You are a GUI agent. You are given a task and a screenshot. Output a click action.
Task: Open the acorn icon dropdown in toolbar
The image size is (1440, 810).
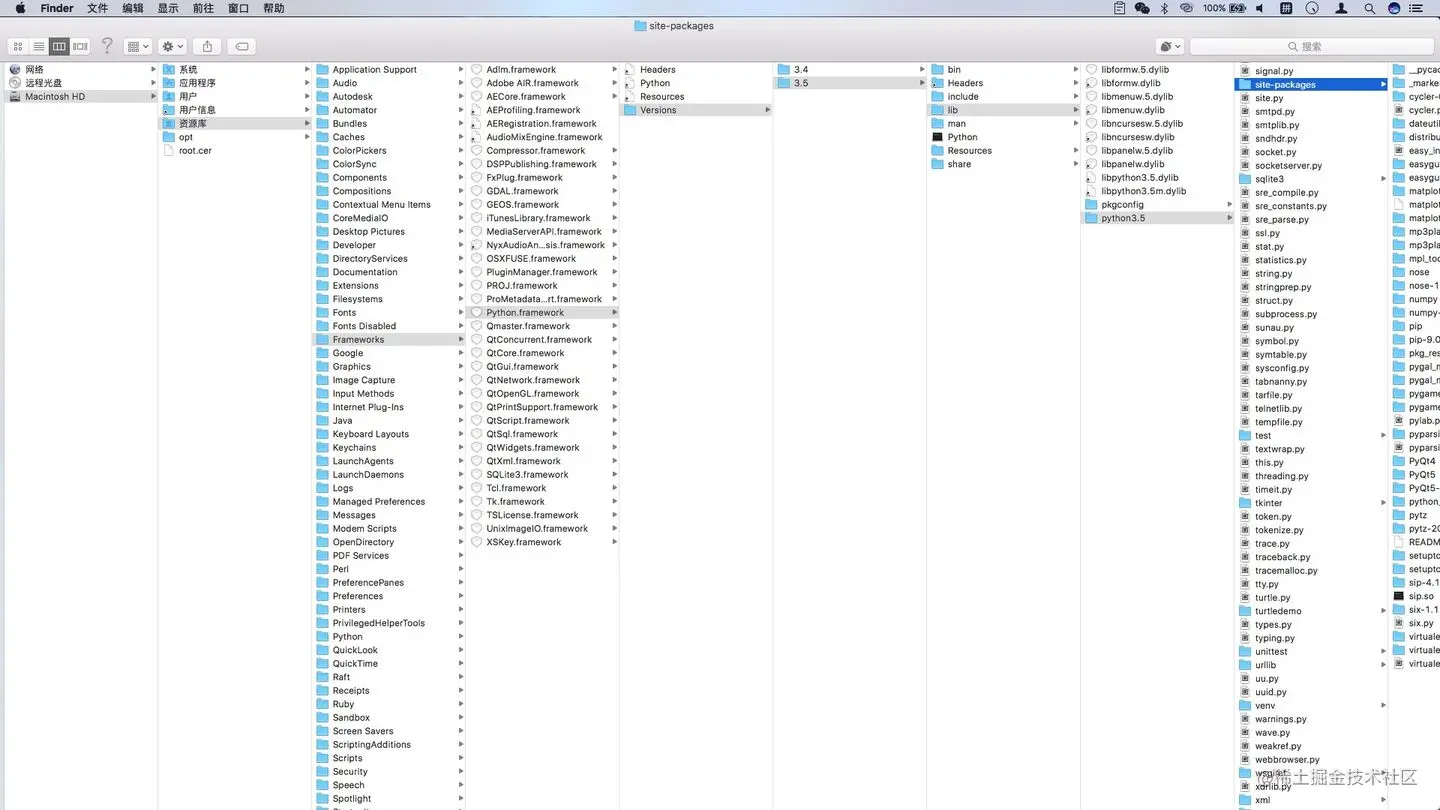tap(1169, 46)
